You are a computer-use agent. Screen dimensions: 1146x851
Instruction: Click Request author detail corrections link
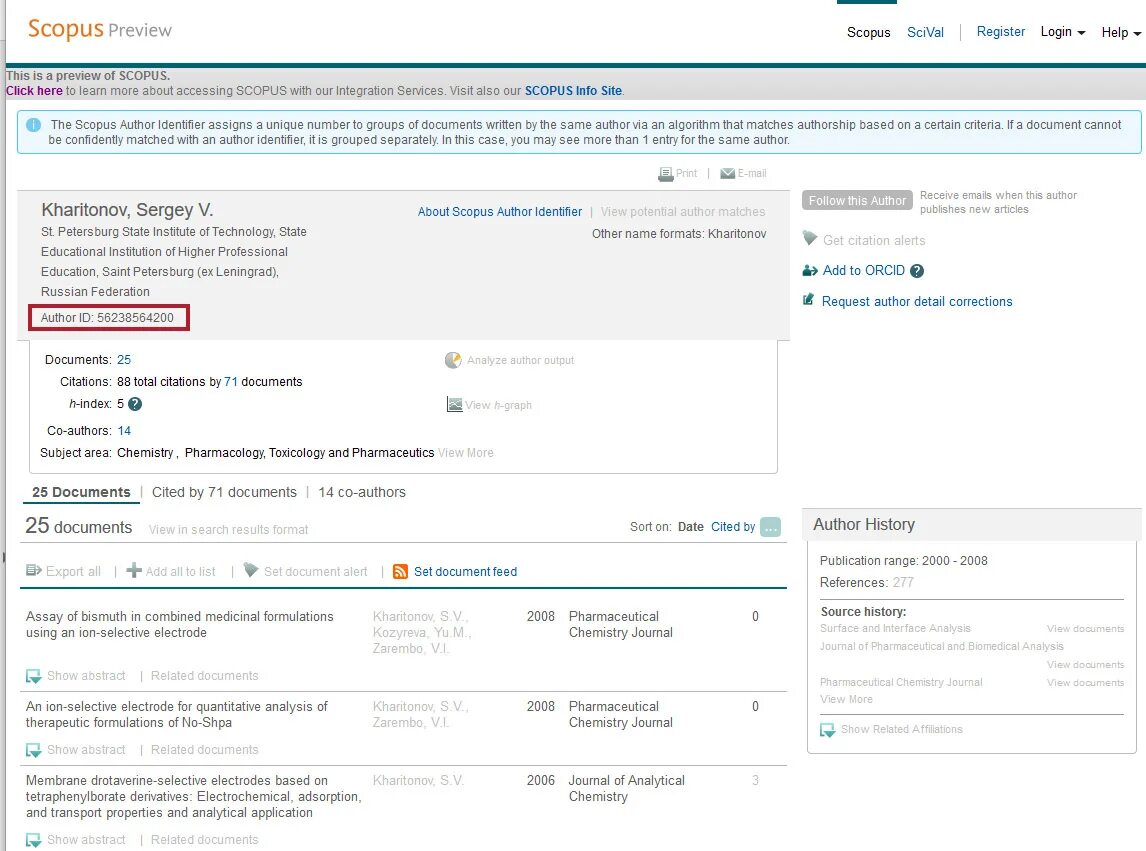[917, 301]
